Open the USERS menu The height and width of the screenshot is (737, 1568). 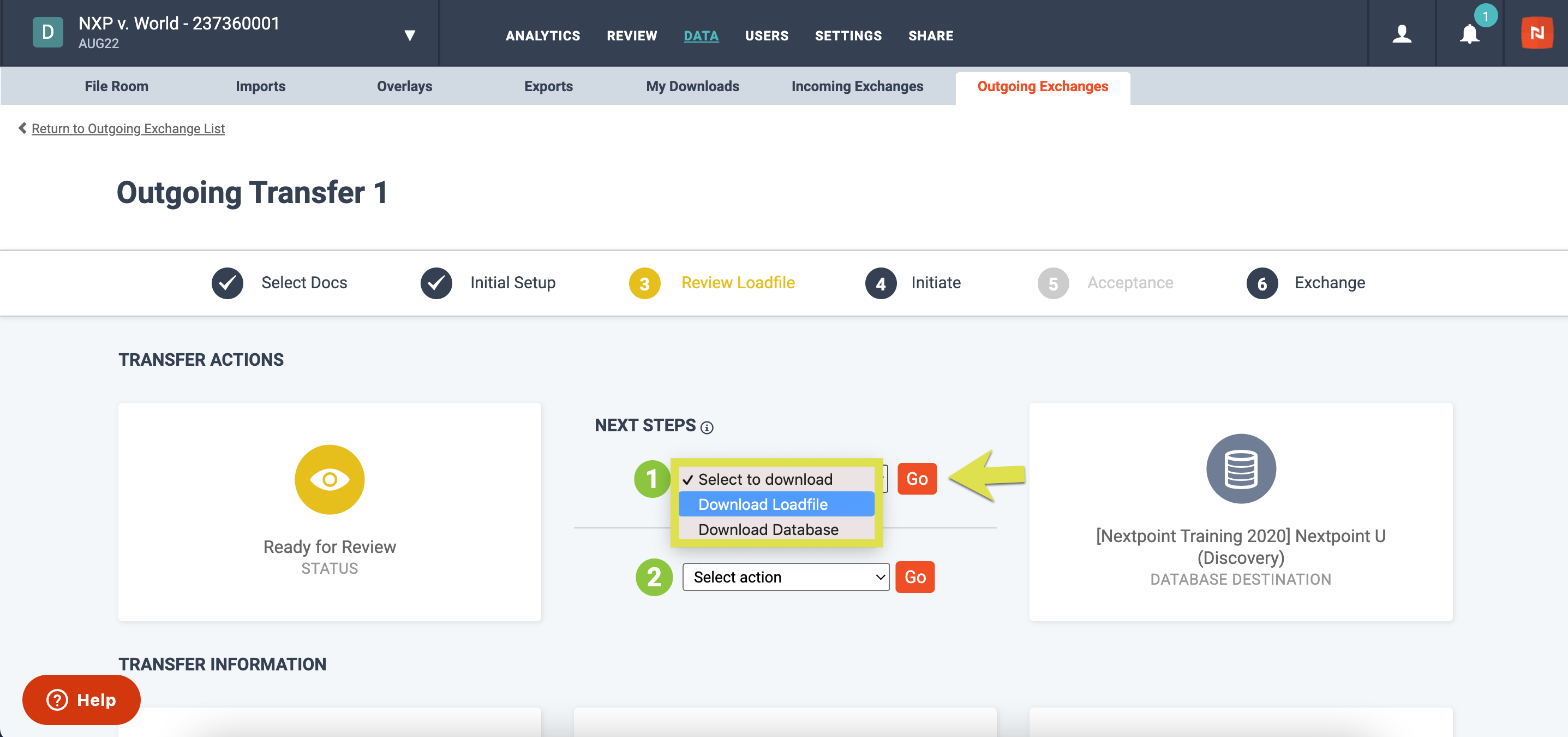[x=767, y=35]
